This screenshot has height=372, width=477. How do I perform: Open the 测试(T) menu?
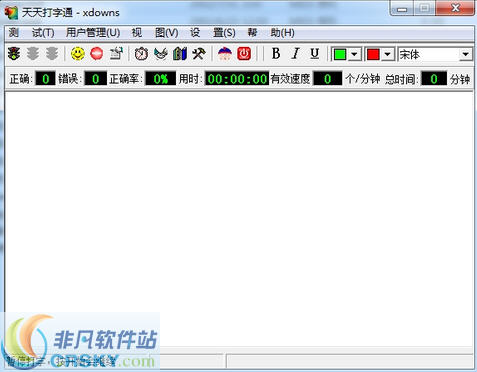pos(32,33)
